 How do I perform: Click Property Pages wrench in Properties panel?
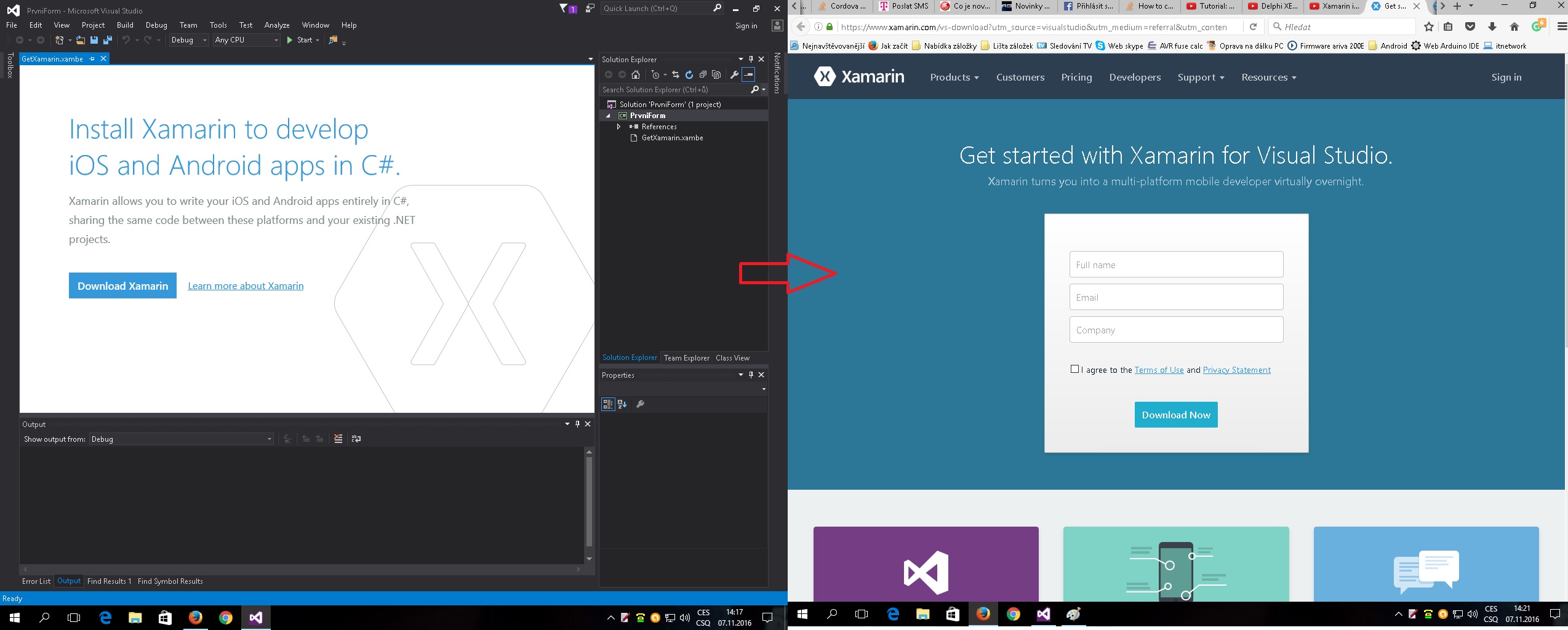tap(640, 404)
